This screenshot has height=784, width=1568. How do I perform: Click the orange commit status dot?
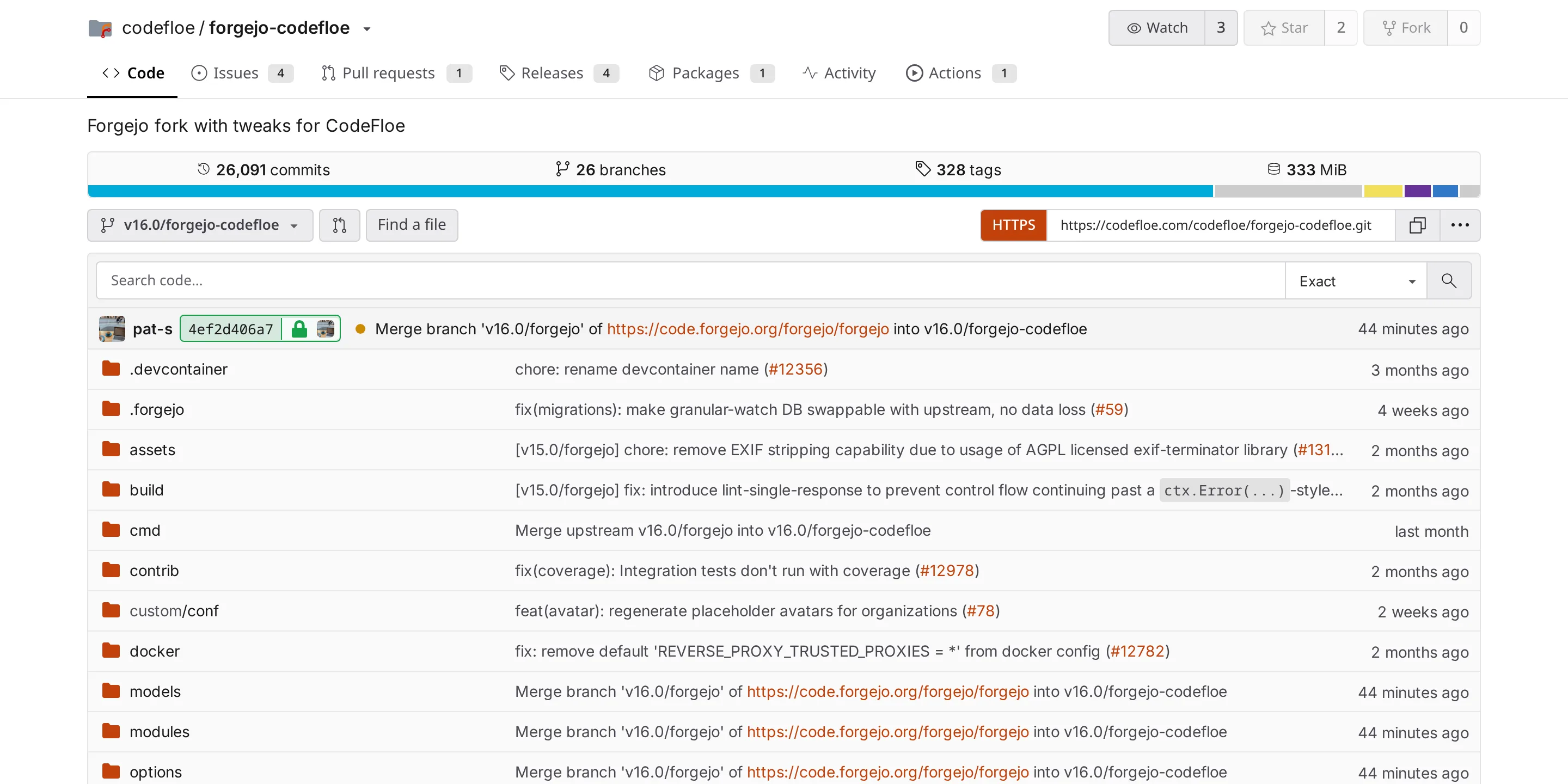click(360, 329)
